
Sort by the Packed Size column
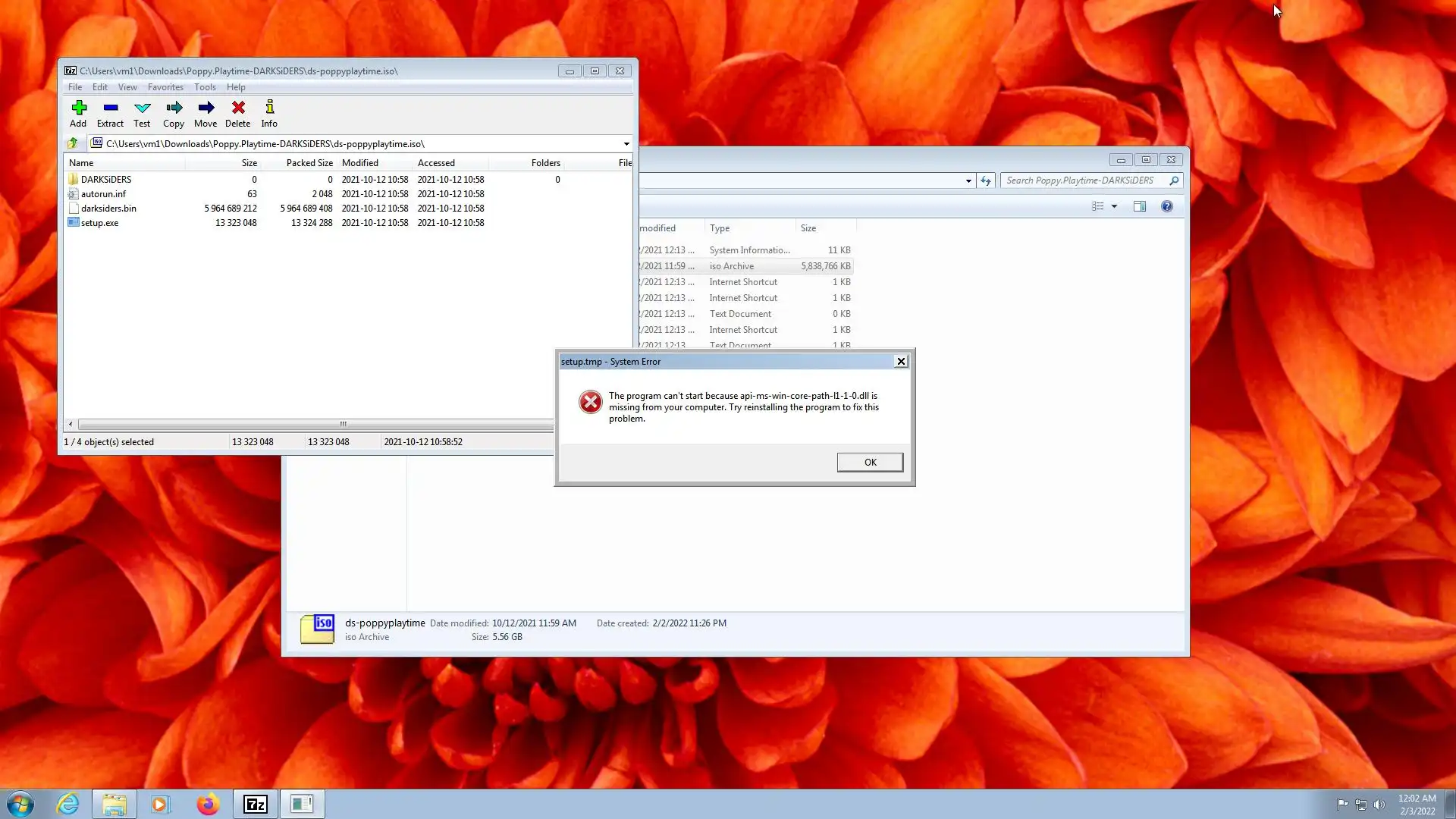click(309, 163)
